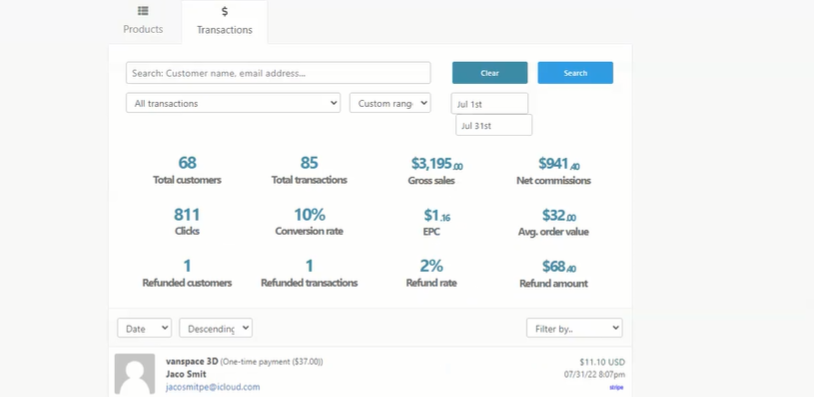Expand the Filter by dropdown
This screenshot has height=397, width=814.
click(574, 328)
